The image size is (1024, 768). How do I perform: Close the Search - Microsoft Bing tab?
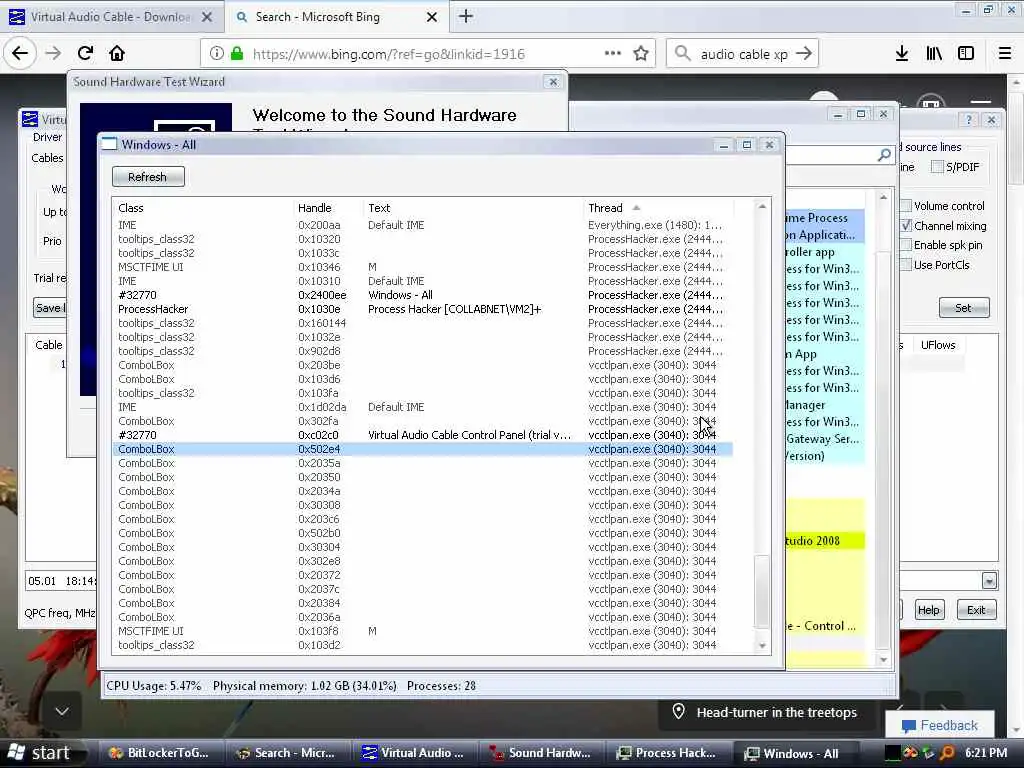pyautogui.click(x=432, y=17)
